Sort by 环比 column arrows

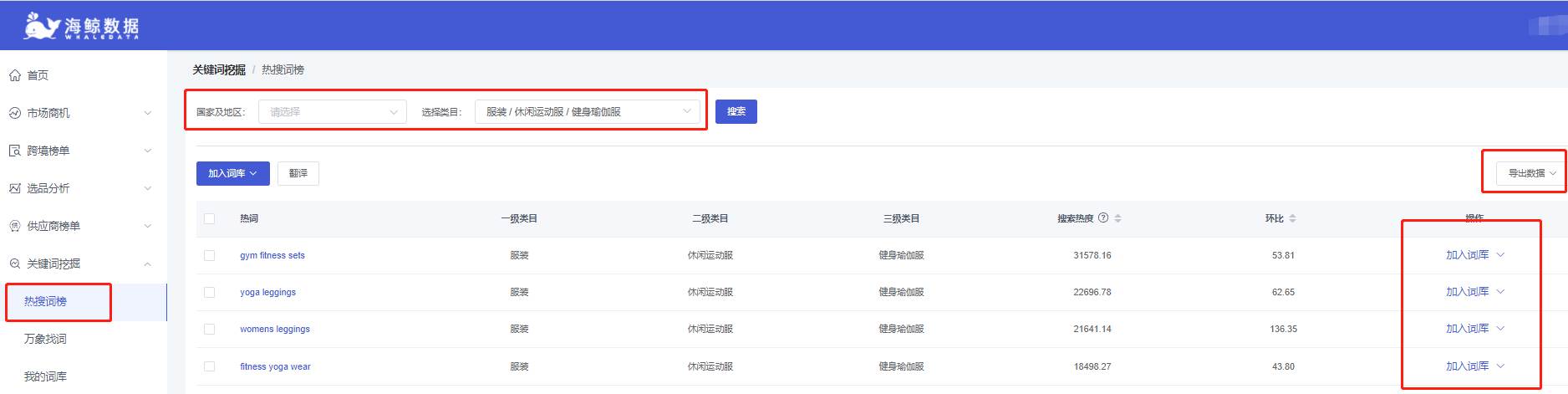click(1292, 218)
